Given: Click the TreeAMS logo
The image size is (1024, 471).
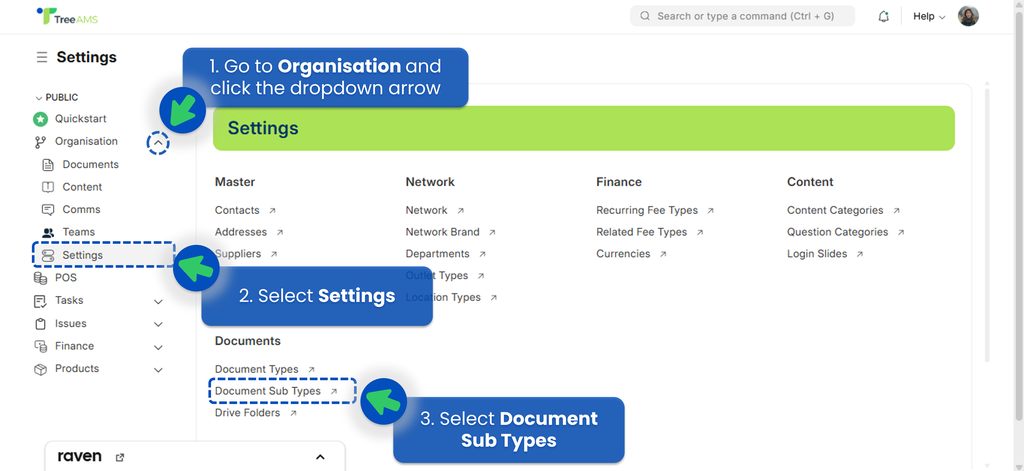Looking at the screenshot, I should click(67, 17).
